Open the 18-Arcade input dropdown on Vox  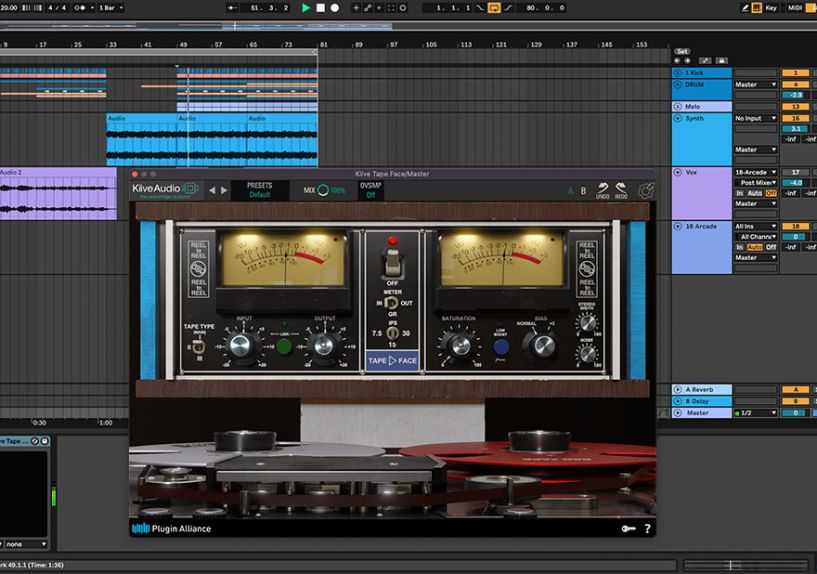click(756, 172)
